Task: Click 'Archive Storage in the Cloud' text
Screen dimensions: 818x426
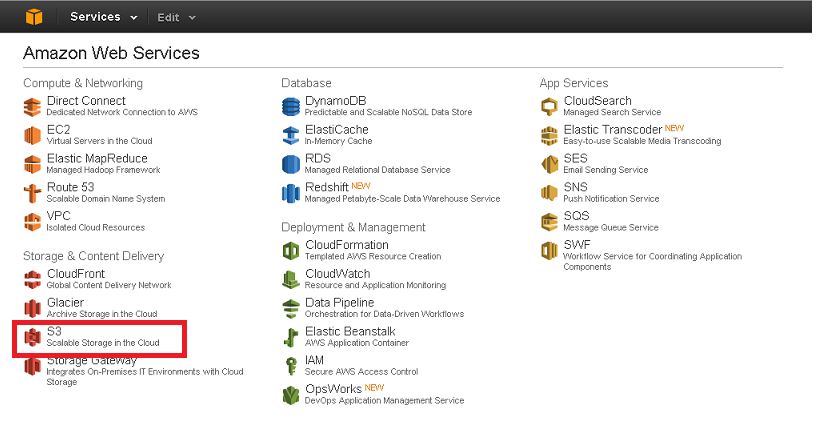Action: pos(102,314)
